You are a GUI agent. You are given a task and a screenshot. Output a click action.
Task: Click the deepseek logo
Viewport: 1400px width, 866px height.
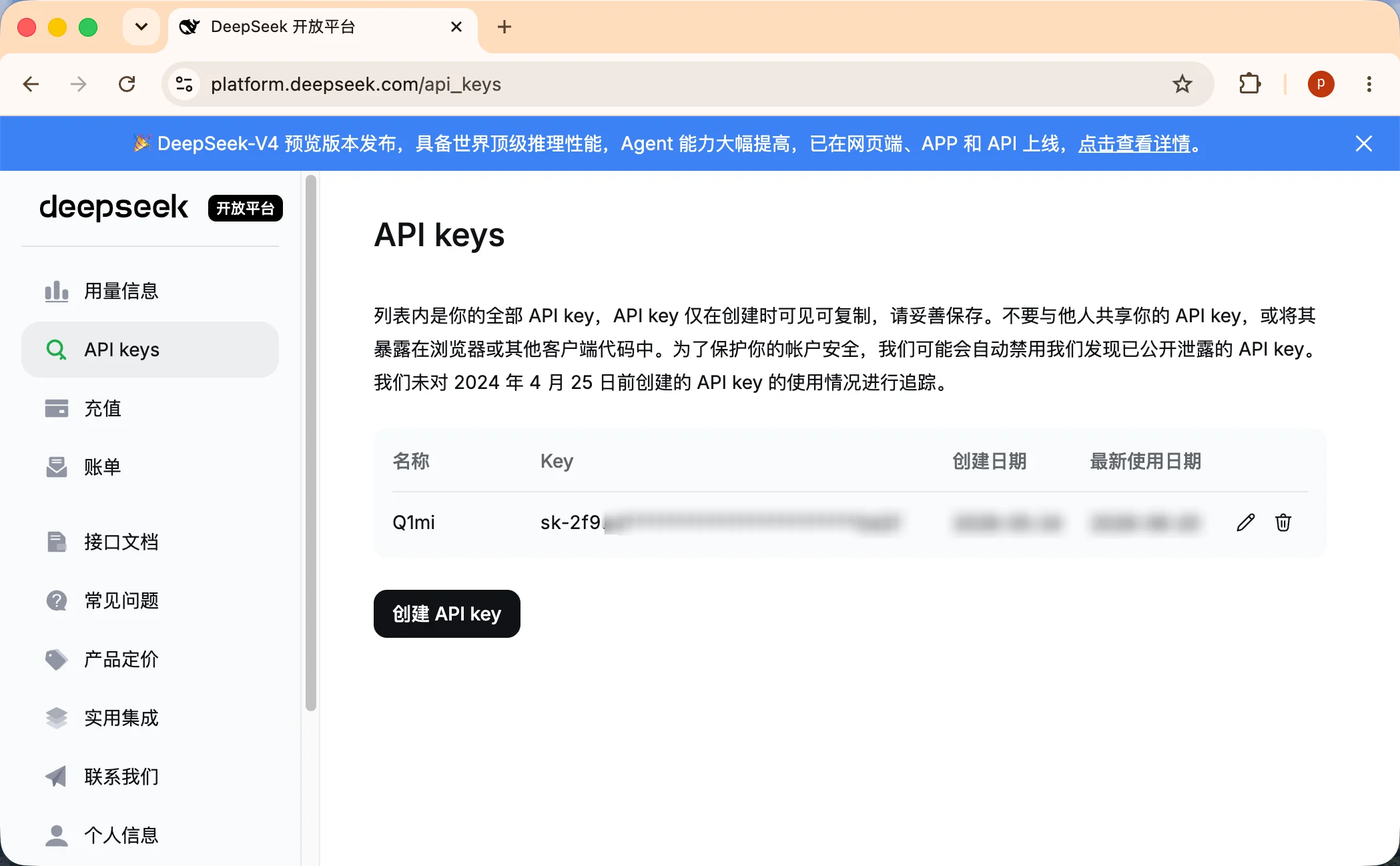[114, 207]
